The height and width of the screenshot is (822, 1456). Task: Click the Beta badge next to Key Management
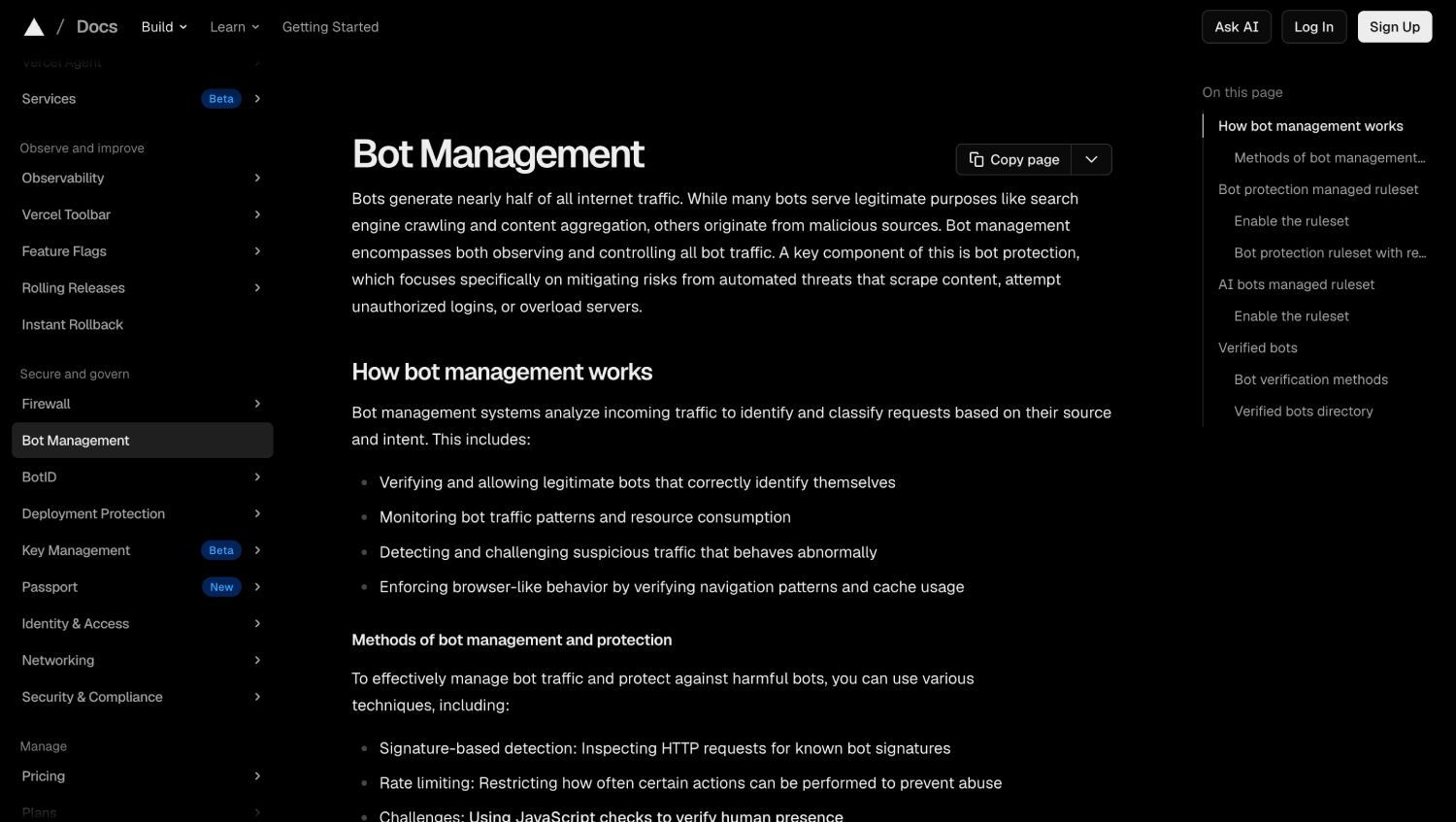pyautogui.click(x=221, y=550)
